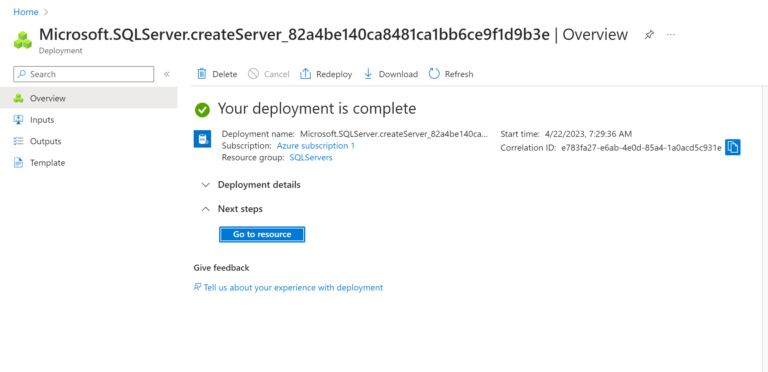Click the Download toolbar label
Screen dimensions: 768x372
[x=398, y=74]
